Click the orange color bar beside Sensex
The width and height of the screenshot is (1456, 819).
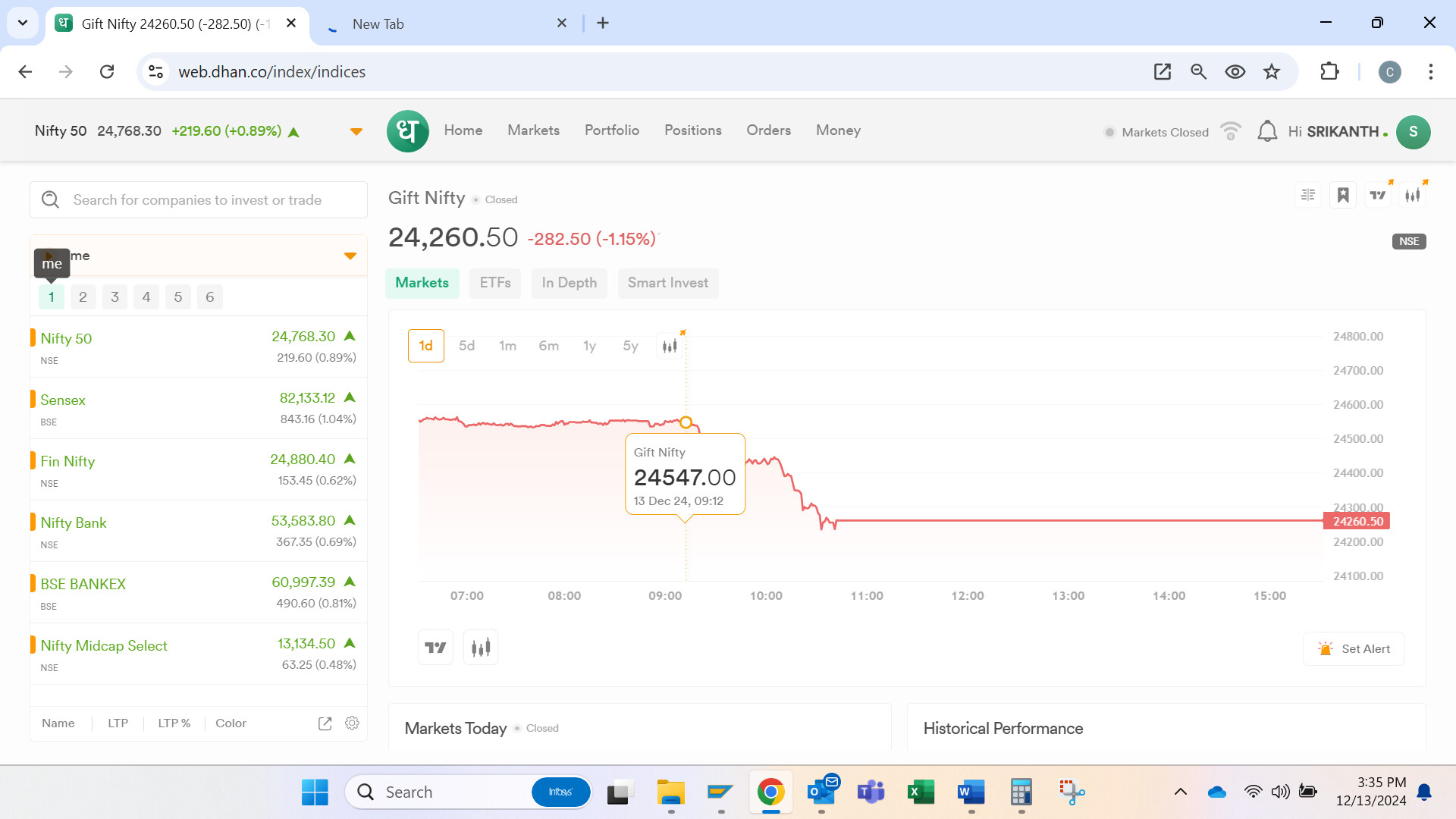click(x=33, y=399)
